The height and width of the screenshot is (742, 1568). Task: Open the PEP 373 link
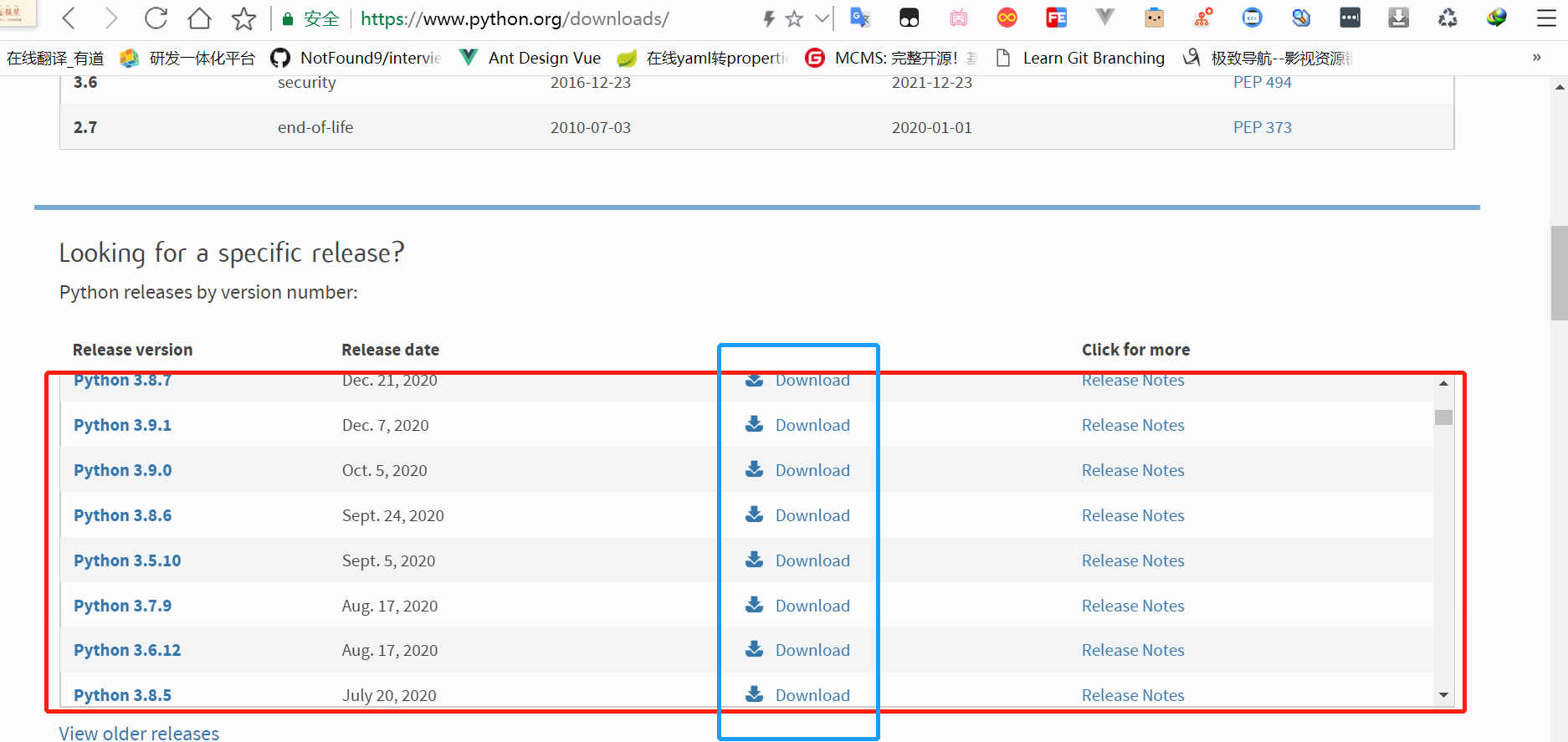tap(1262, 127)
